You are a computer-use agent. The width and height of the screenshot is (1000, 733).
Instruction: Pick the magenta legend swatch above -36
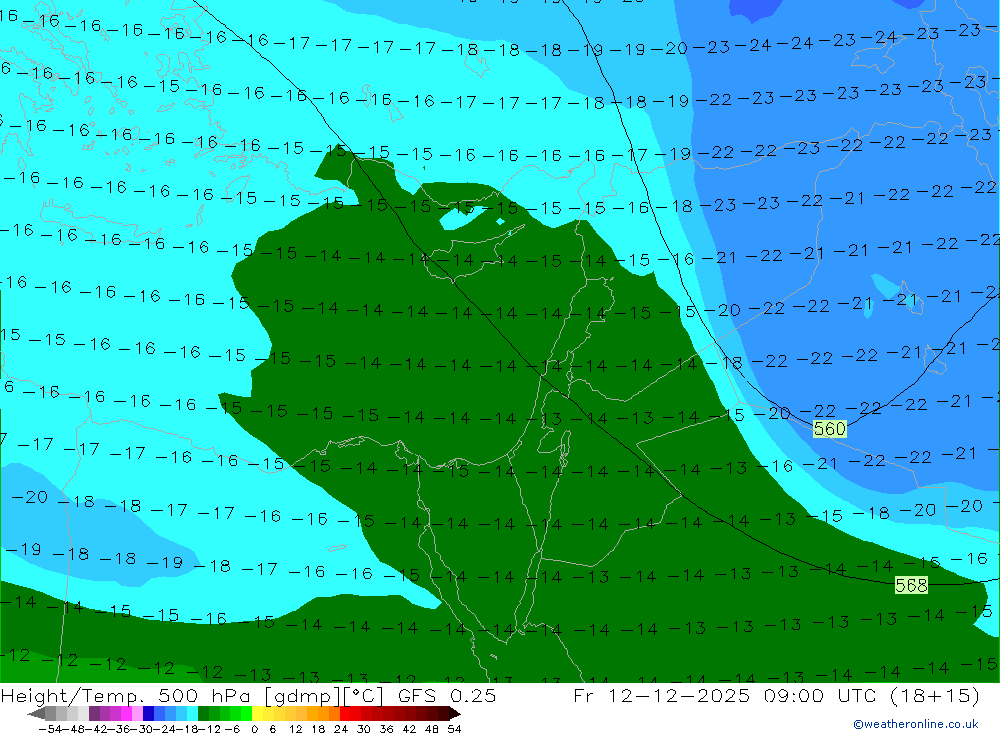coord(126,713)
